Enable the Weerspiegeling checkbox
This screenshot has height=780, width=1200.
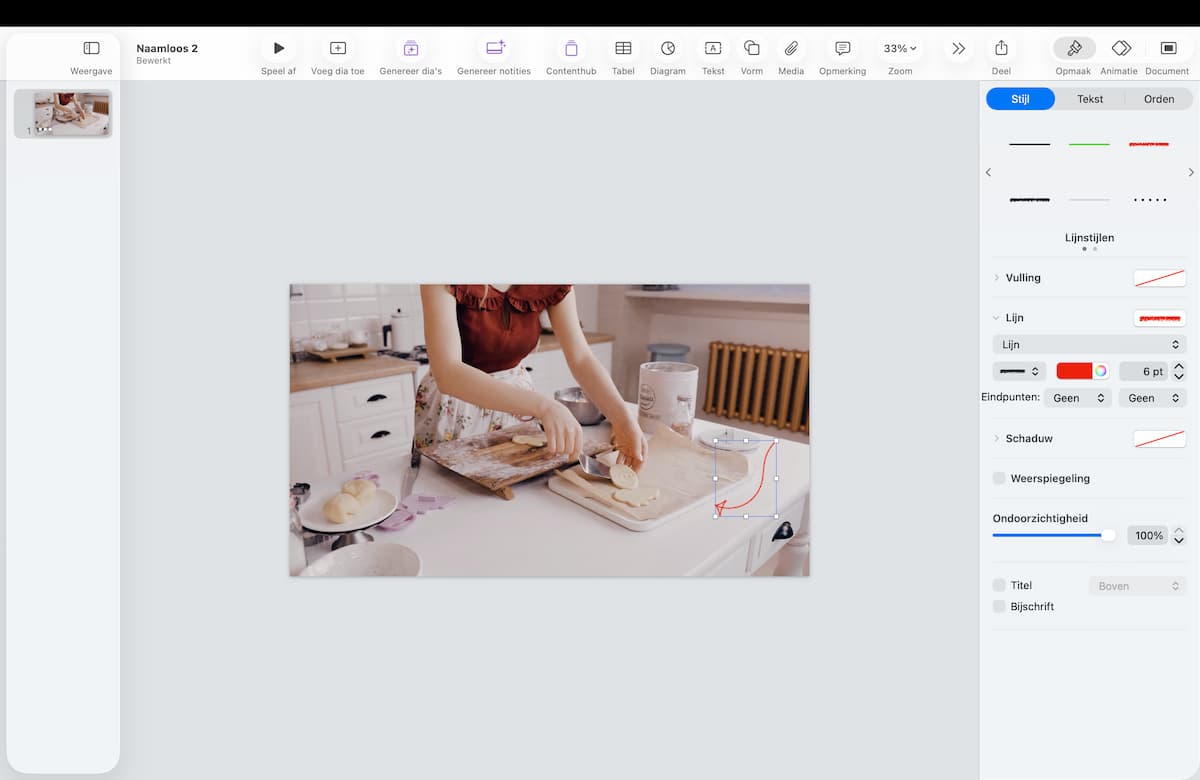point(999,478)
